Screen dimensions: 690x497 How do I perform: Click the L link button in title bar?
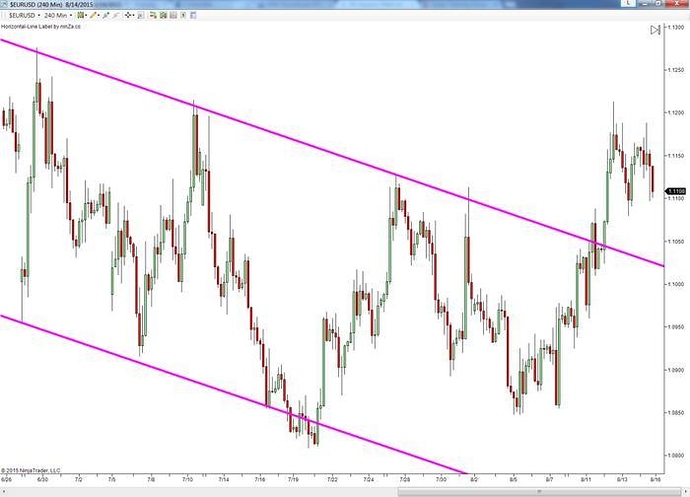(x=628, y=3)
